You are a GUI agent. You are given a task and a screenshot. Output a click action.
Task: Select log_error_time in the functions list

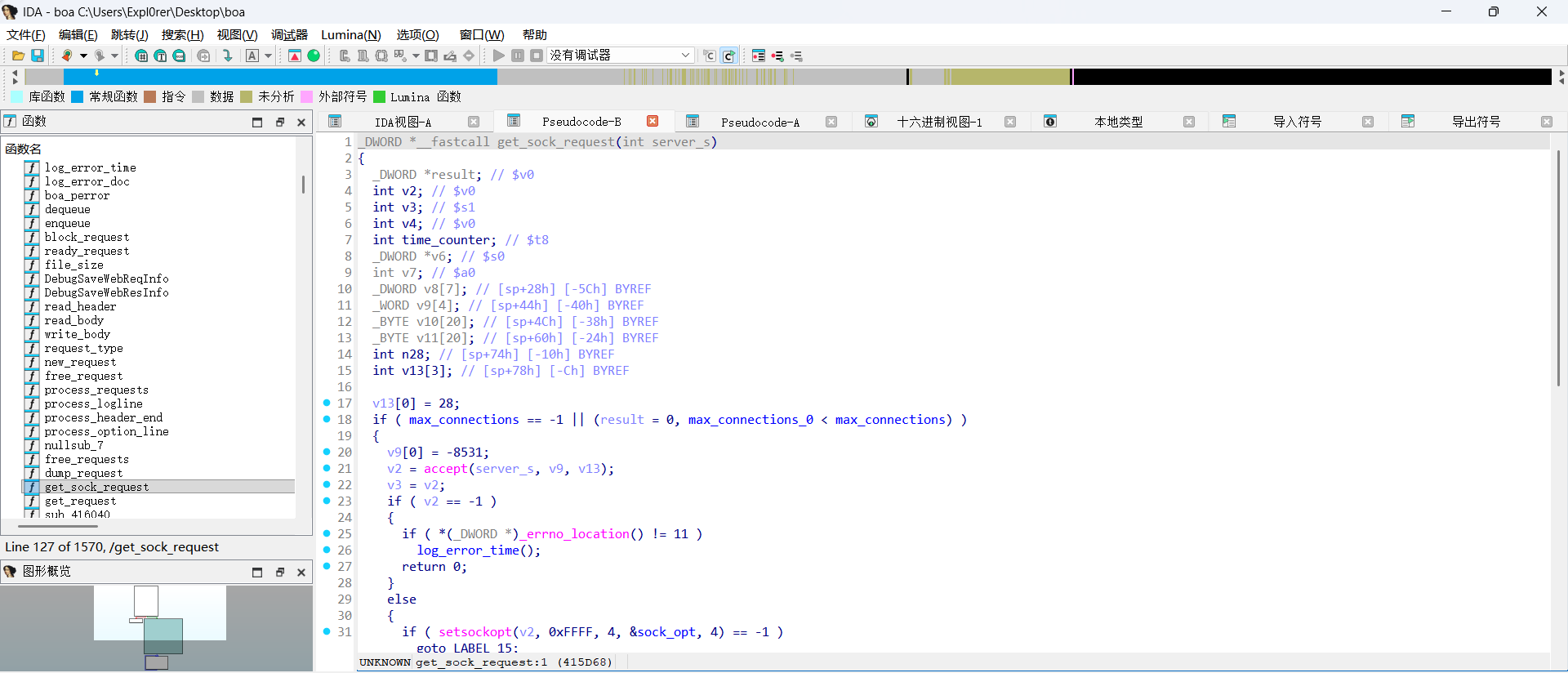(x=90, y=167)
